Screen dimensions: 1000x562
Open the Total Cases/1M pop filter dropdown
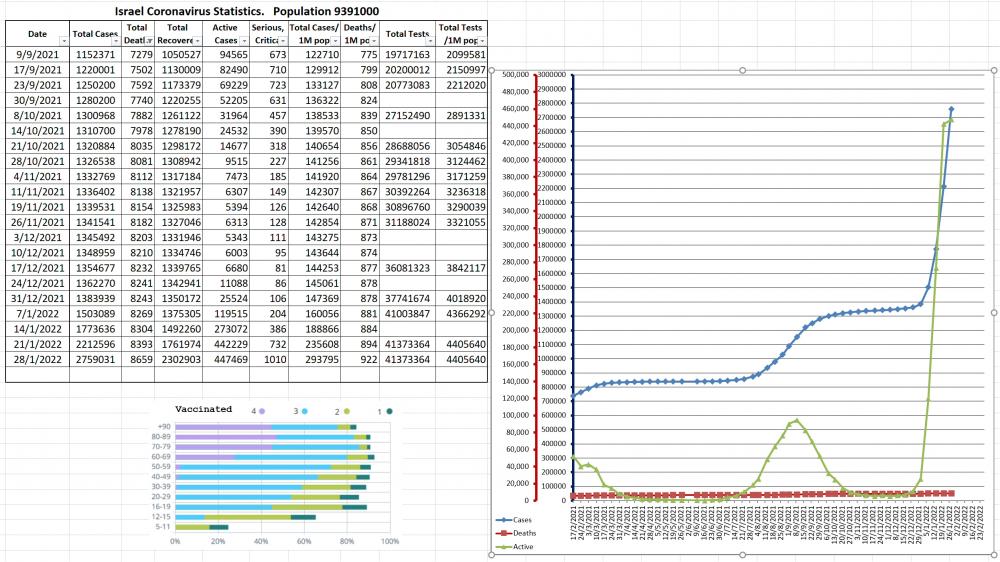tap(335, 41)
